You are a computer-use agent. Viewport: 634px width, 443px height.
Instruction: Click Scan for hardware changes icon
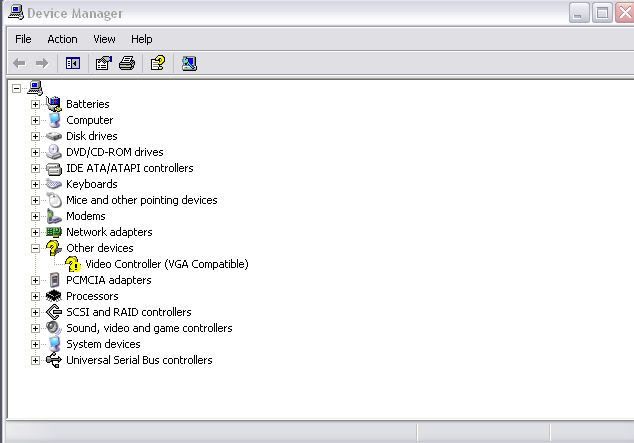point(189,63)
